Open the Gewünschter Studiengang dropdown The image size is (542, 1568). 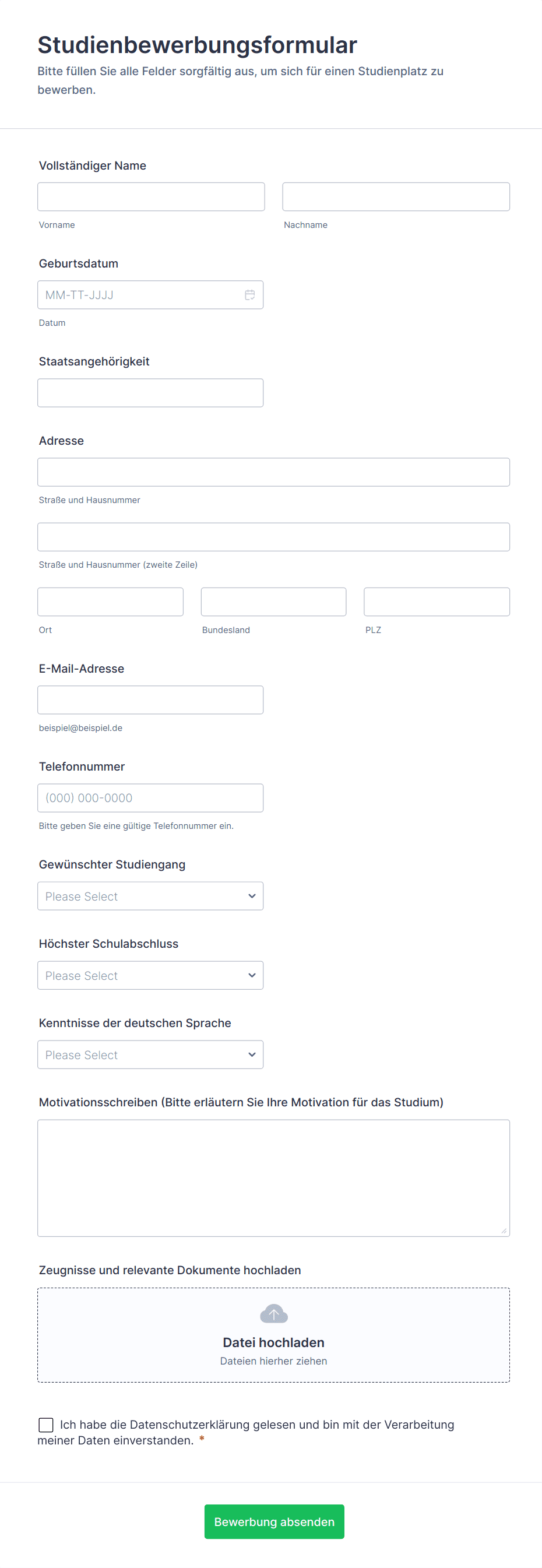[150, 896]
